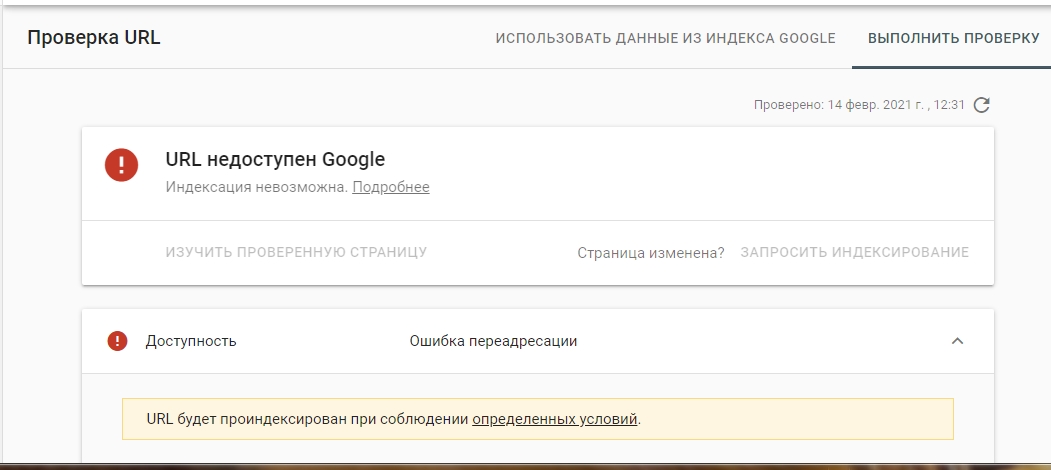Click the red error icon beside 'URL недоступен Google'
1051x470 pixels.
point(121,164)
